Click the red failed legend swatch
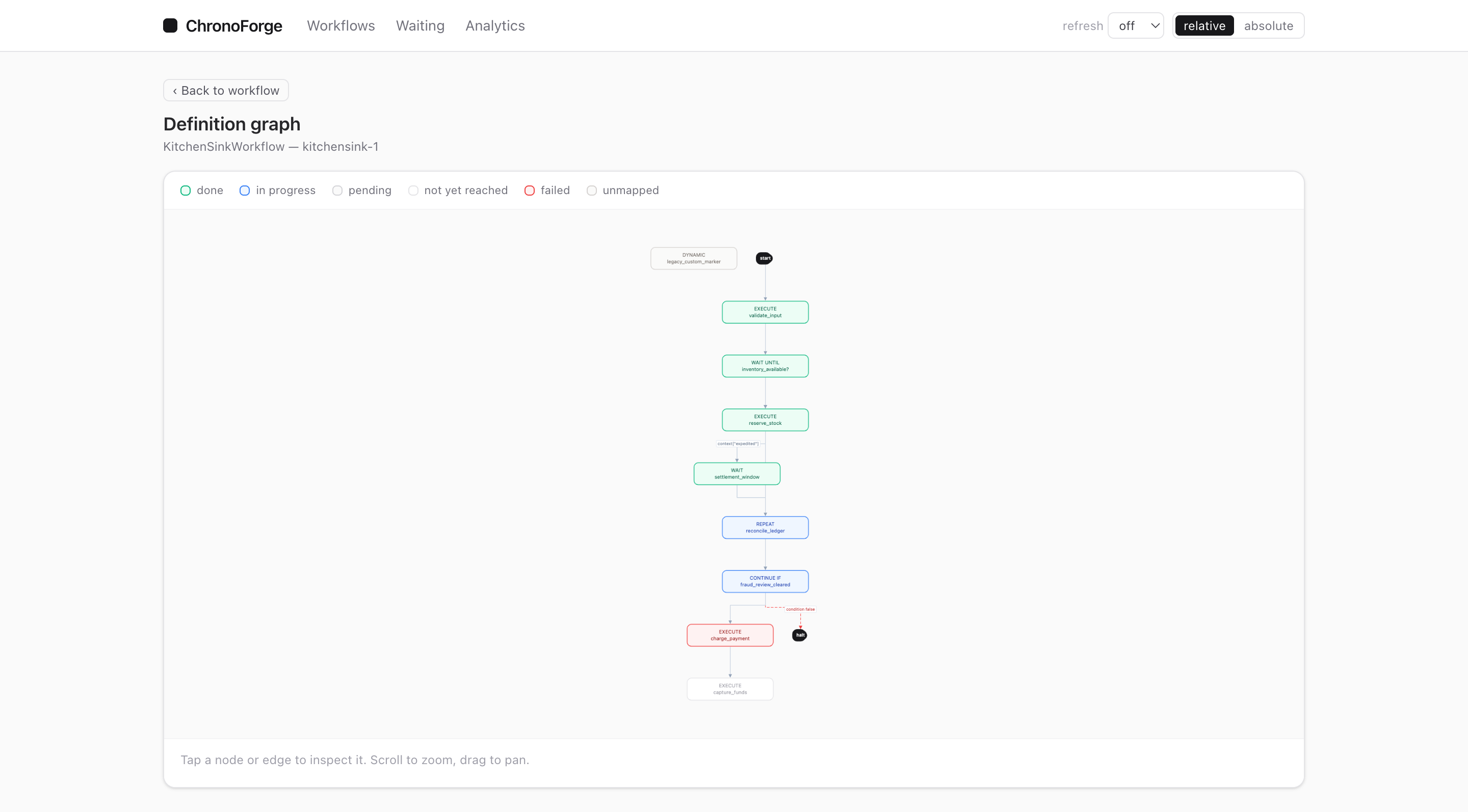 click(x=530, y=190)
